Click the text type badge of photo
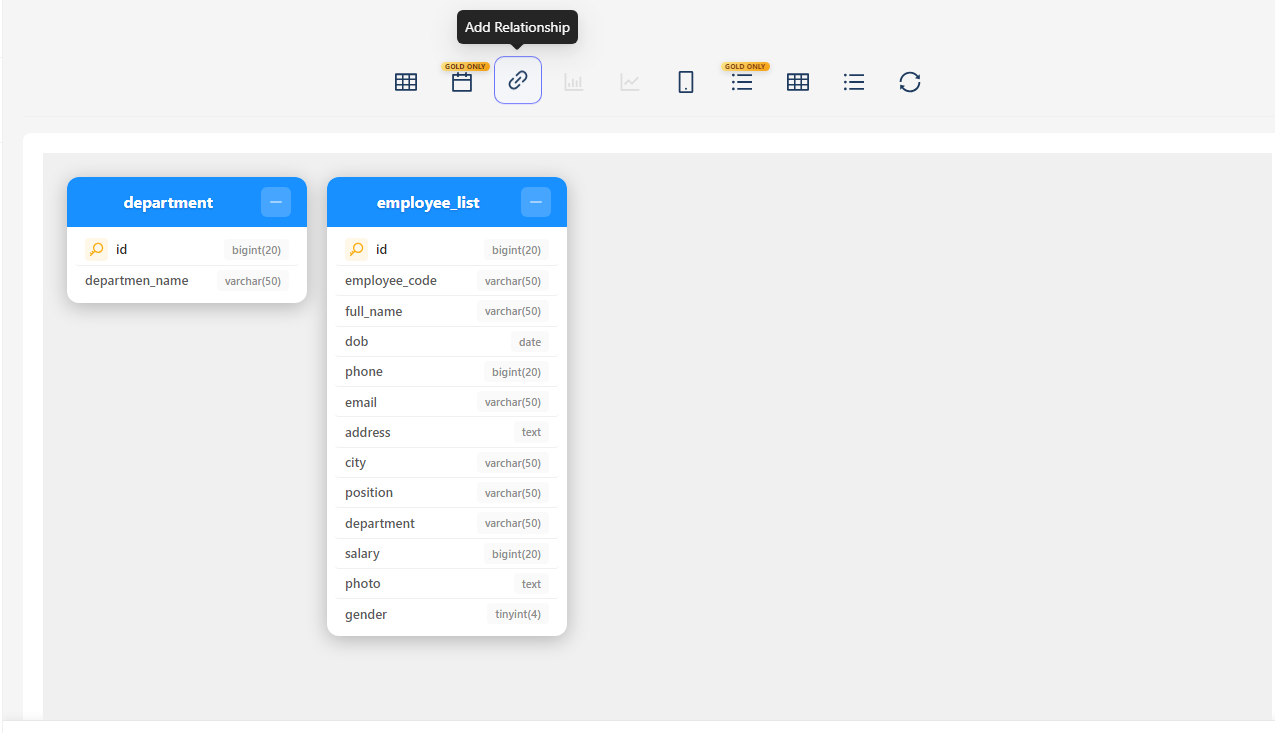 531,584
